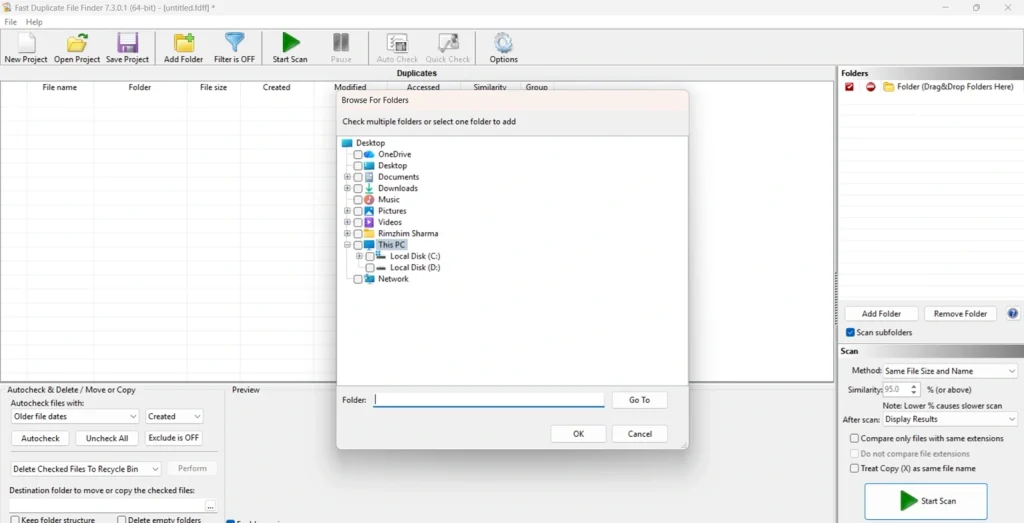
Task: Toggle the Filter is OFF funnel icon
Action: tap(234, 43)
